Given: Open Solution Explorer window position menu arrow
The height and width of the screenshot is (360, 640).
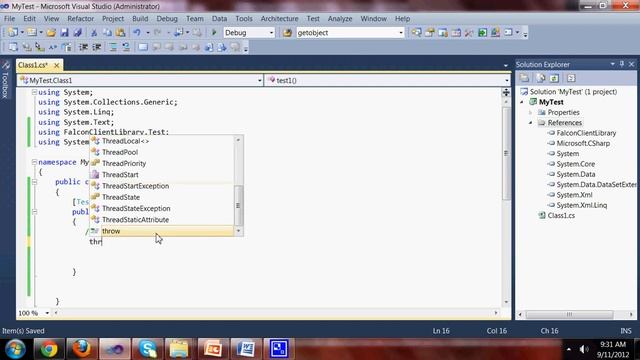Looking at the screenshot, I should [613, 64].
